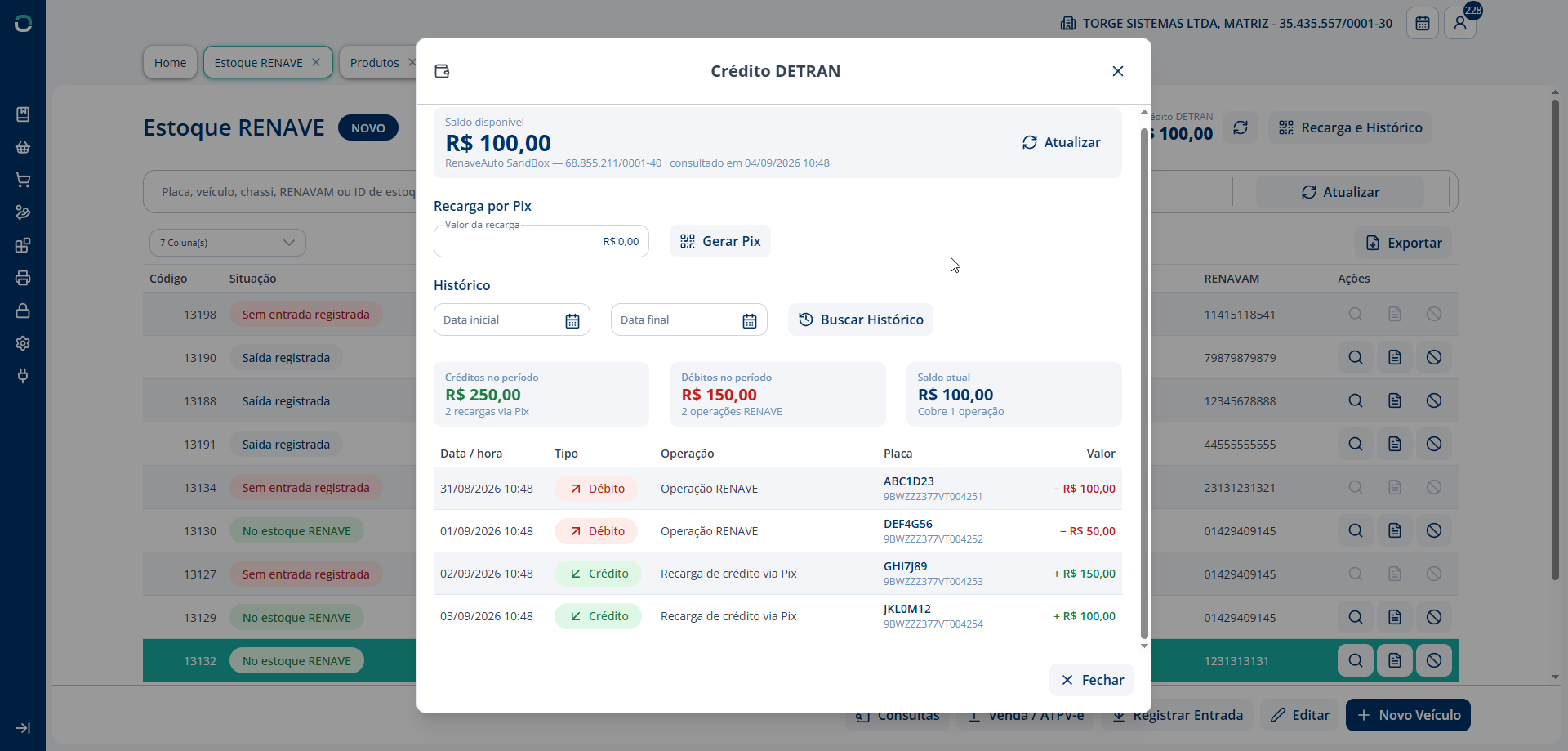Screen dimensions: 1568x751
Task: Click the cancel icon in row 13191
Action: [1433, 444]
